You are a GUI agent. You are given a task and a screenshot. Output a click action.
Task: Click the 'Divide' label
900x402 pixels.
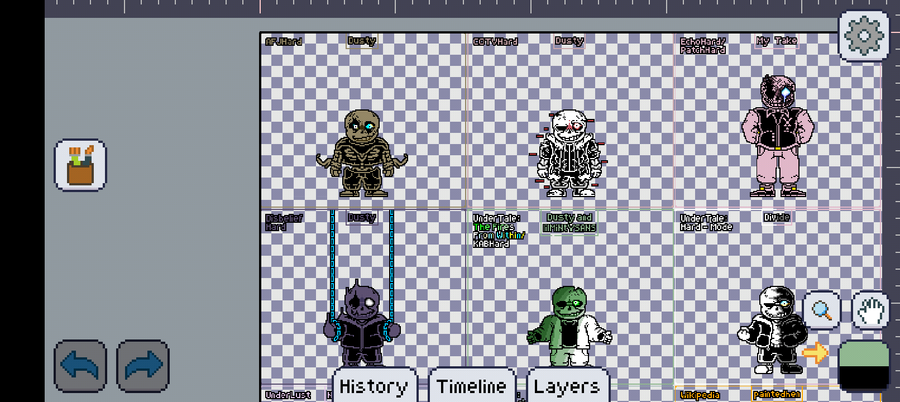click(777, 218)
